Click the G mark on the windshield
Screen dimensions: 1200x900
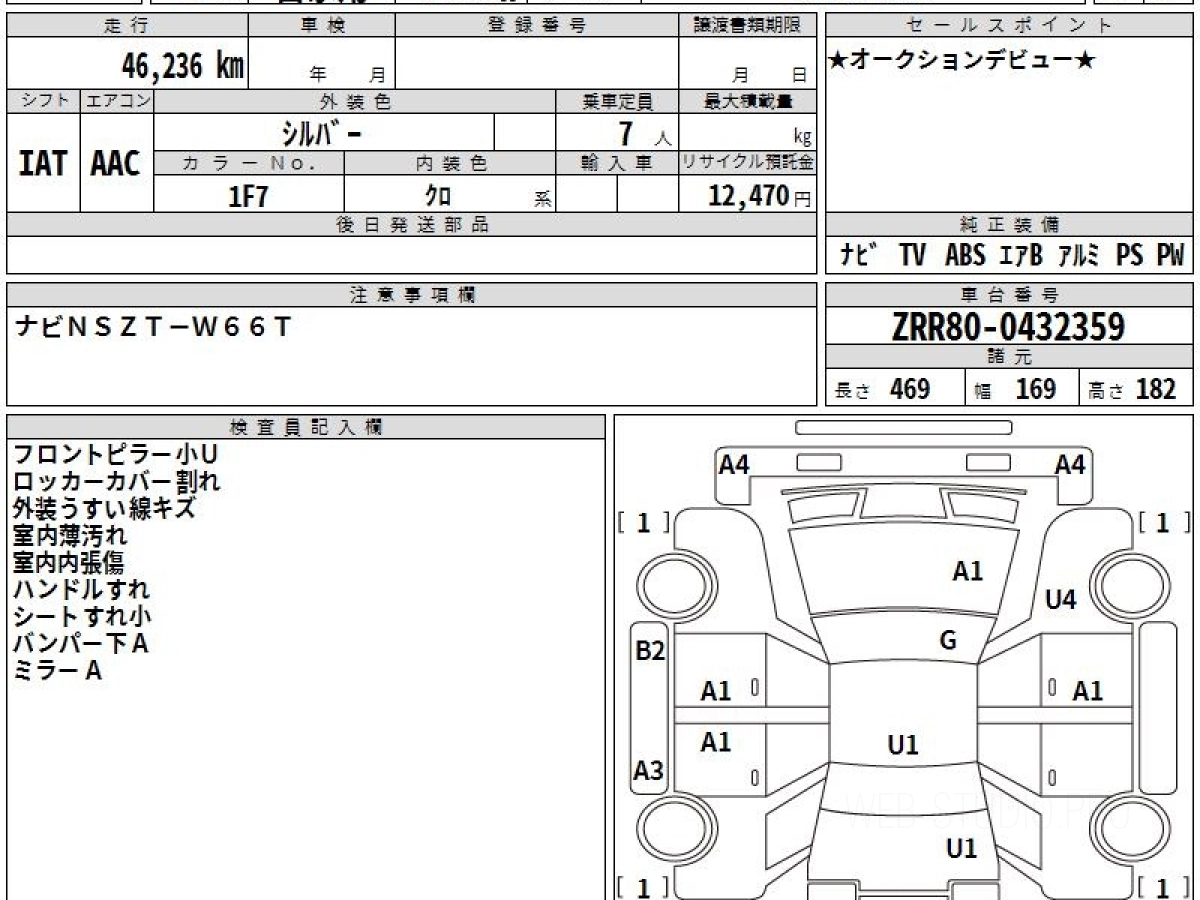pyautogui.click(x=948, y=641)
